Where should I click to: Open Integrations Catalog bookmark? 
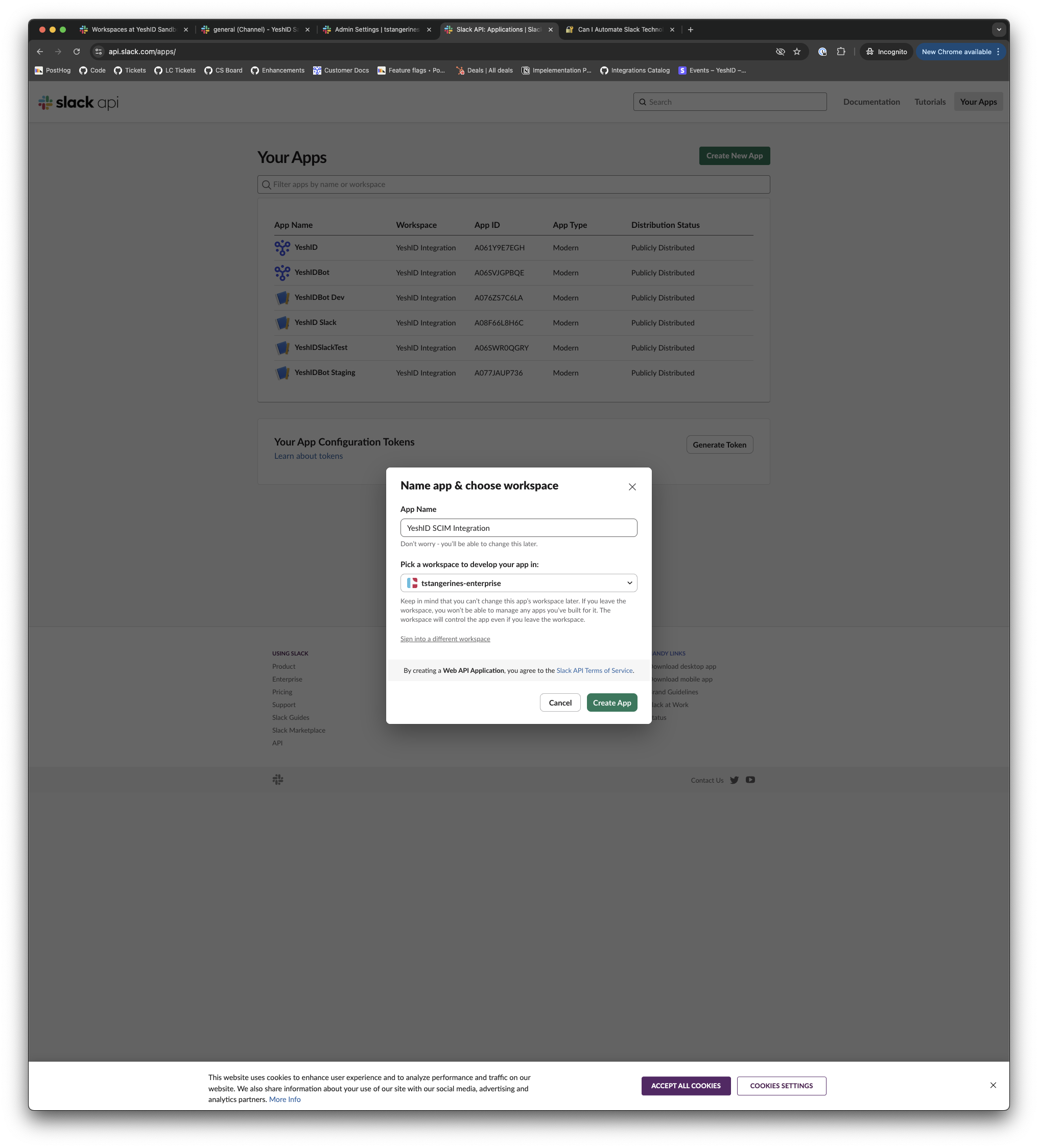pos(634,71)
